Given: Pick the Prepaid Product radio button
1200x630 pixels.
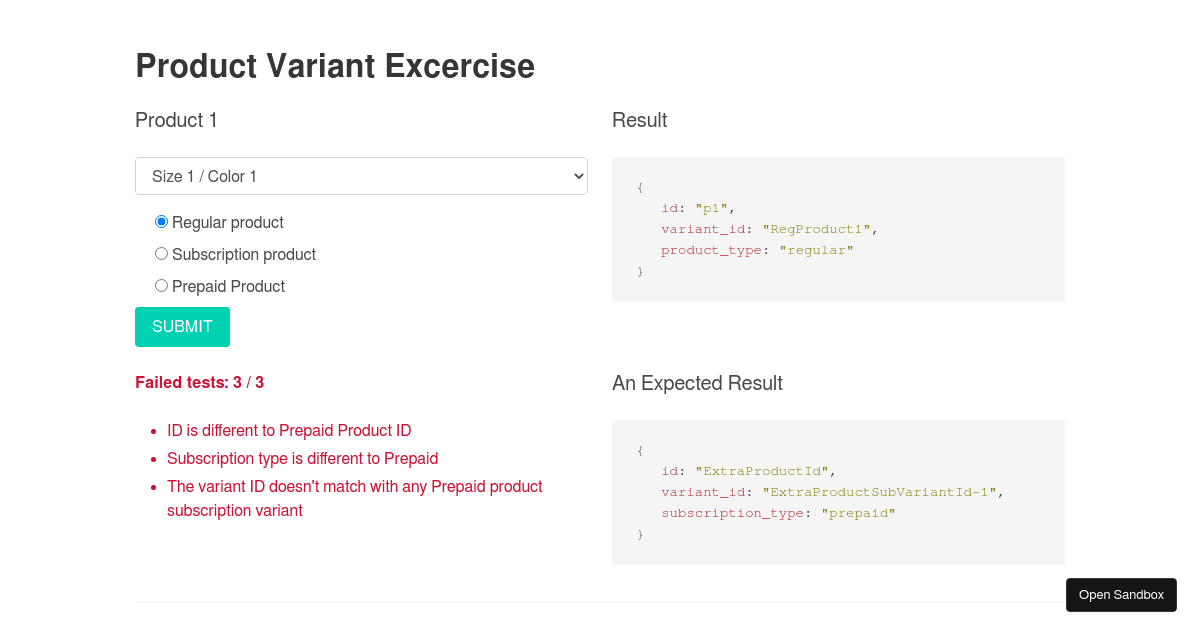Looking at the screenshot, I should click(x=162, y=286).
